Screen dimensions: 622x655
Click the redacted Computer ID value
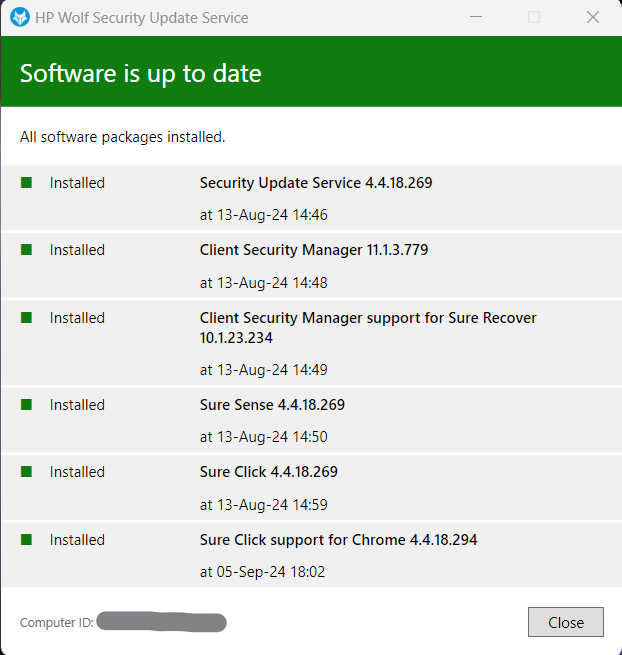(x=162, y=623)
